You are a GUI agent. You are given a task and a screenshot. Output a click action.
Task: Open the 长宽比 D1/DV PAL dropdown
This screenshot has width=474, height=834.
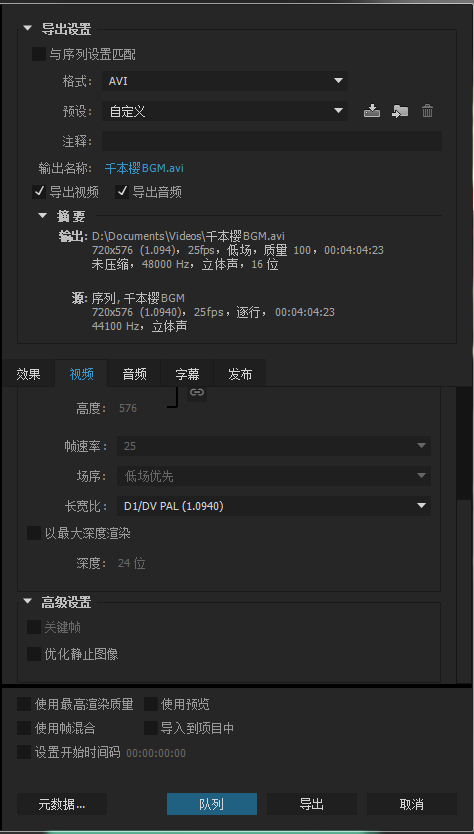273,506
